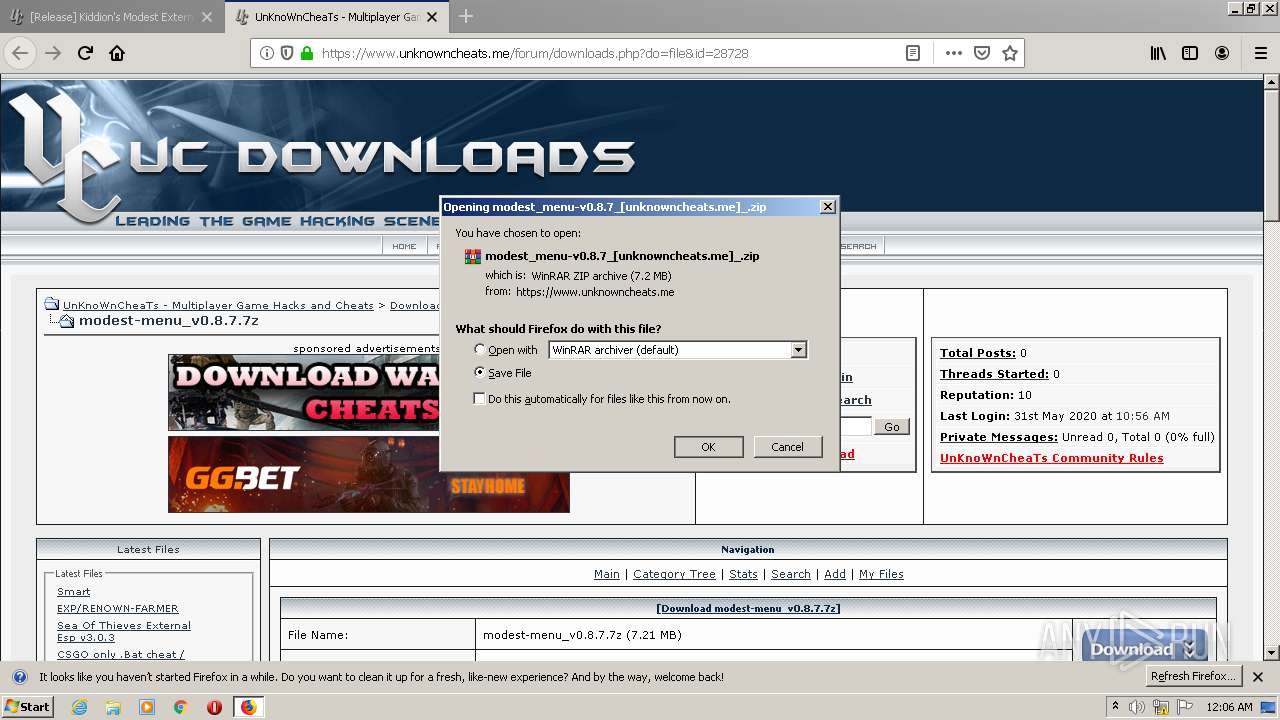This screenshot has height=720, width=1280.
Task: Click the HOME item in site menu
Action: [404, 246]
